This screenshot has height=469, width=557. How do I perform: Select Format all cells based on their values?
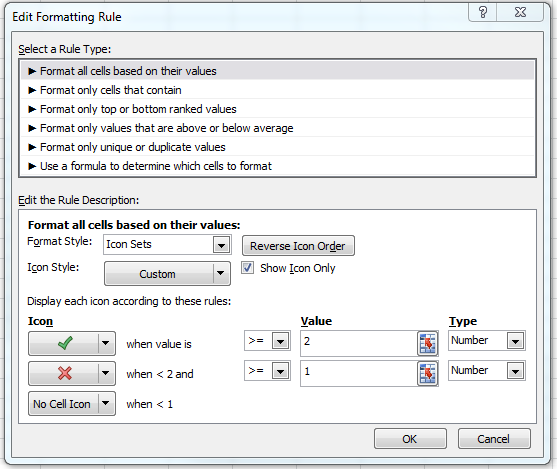pyautogui.click(x=277, y=71)
